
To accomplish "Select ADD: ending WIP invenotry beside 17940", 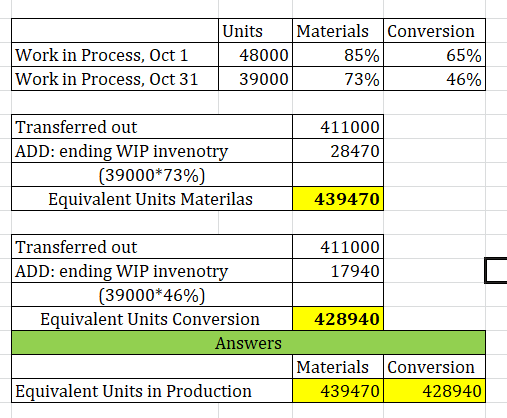I will (152, 271).
